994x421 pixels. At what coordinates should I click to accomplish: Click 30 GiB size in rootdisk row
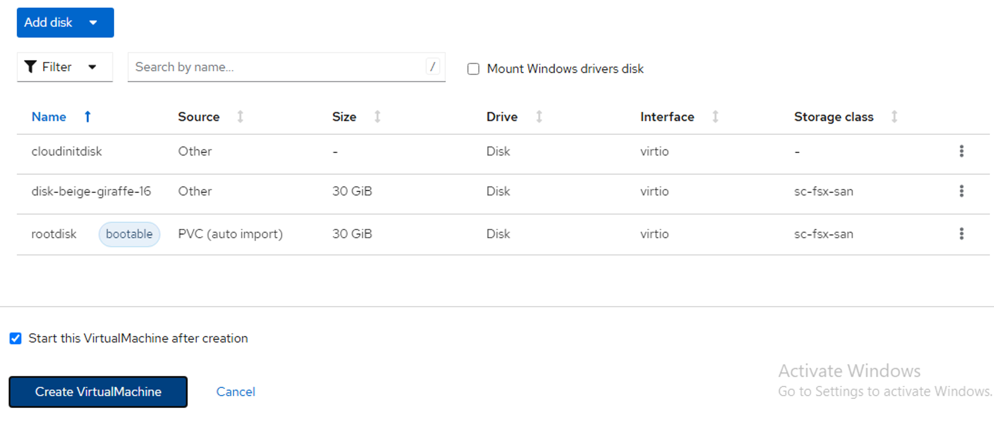(352, 234)
